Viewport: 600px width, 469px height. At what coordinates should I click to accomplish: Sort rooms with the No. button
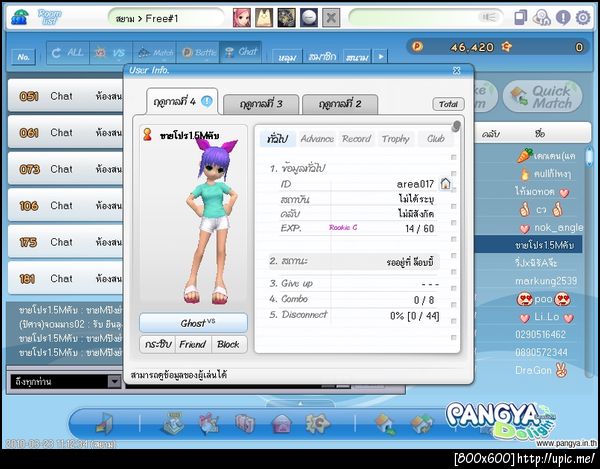point(24,57)
